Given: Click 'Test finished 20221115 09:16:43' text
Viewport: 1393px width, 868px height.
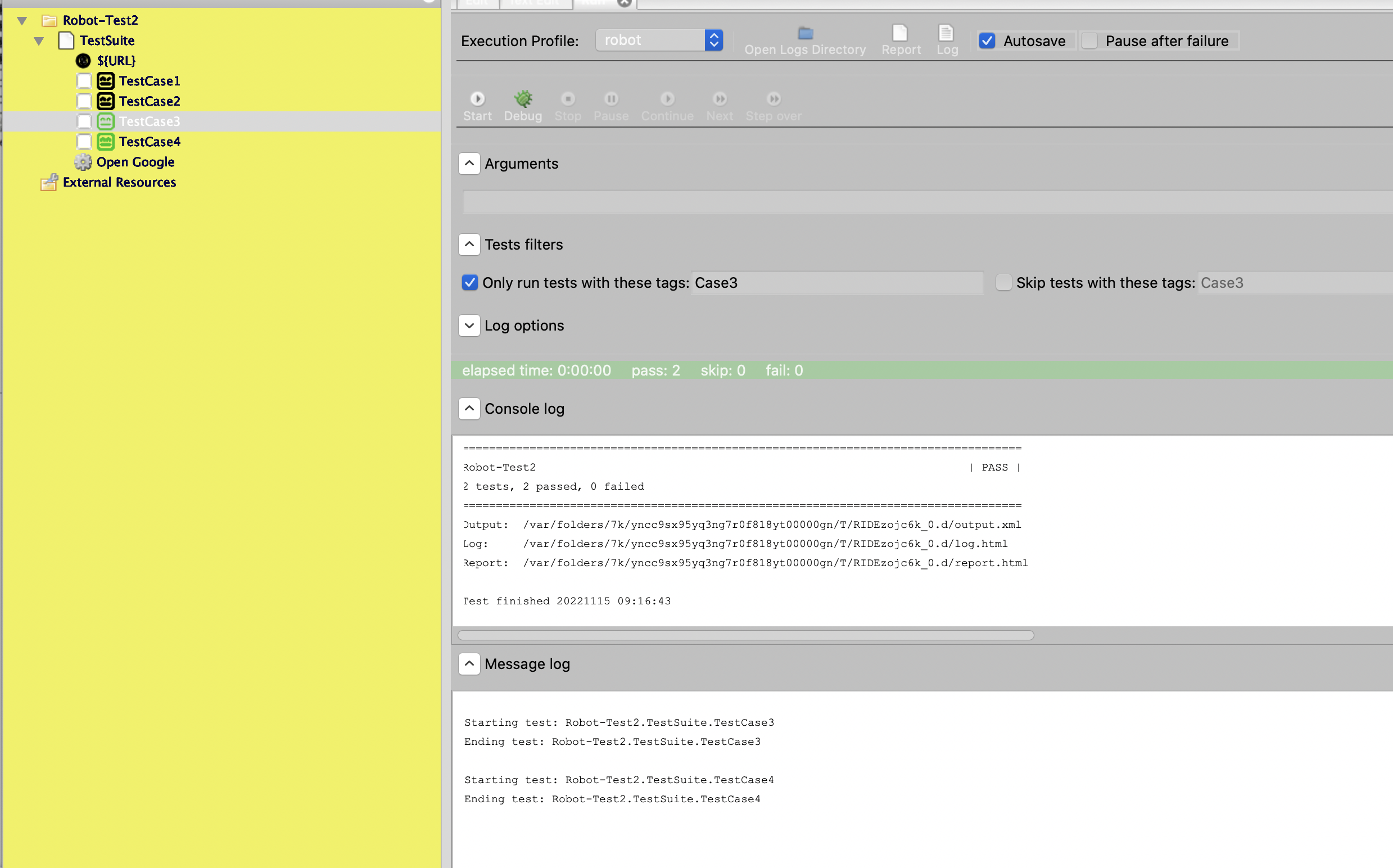Looking at the screenshot, I should click(567, 601).
